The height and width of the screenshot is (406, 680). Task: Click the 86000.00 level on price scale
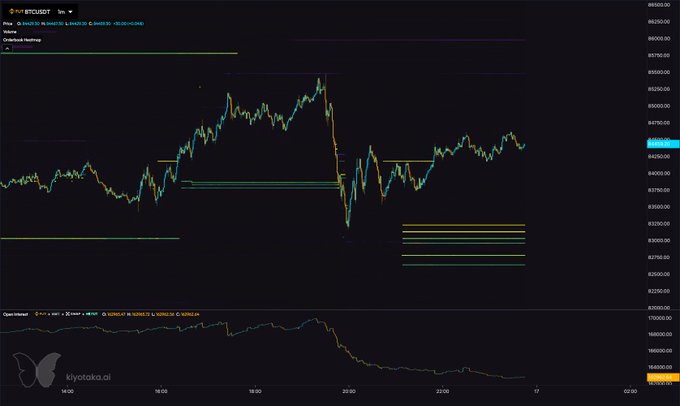pos(658,39)
